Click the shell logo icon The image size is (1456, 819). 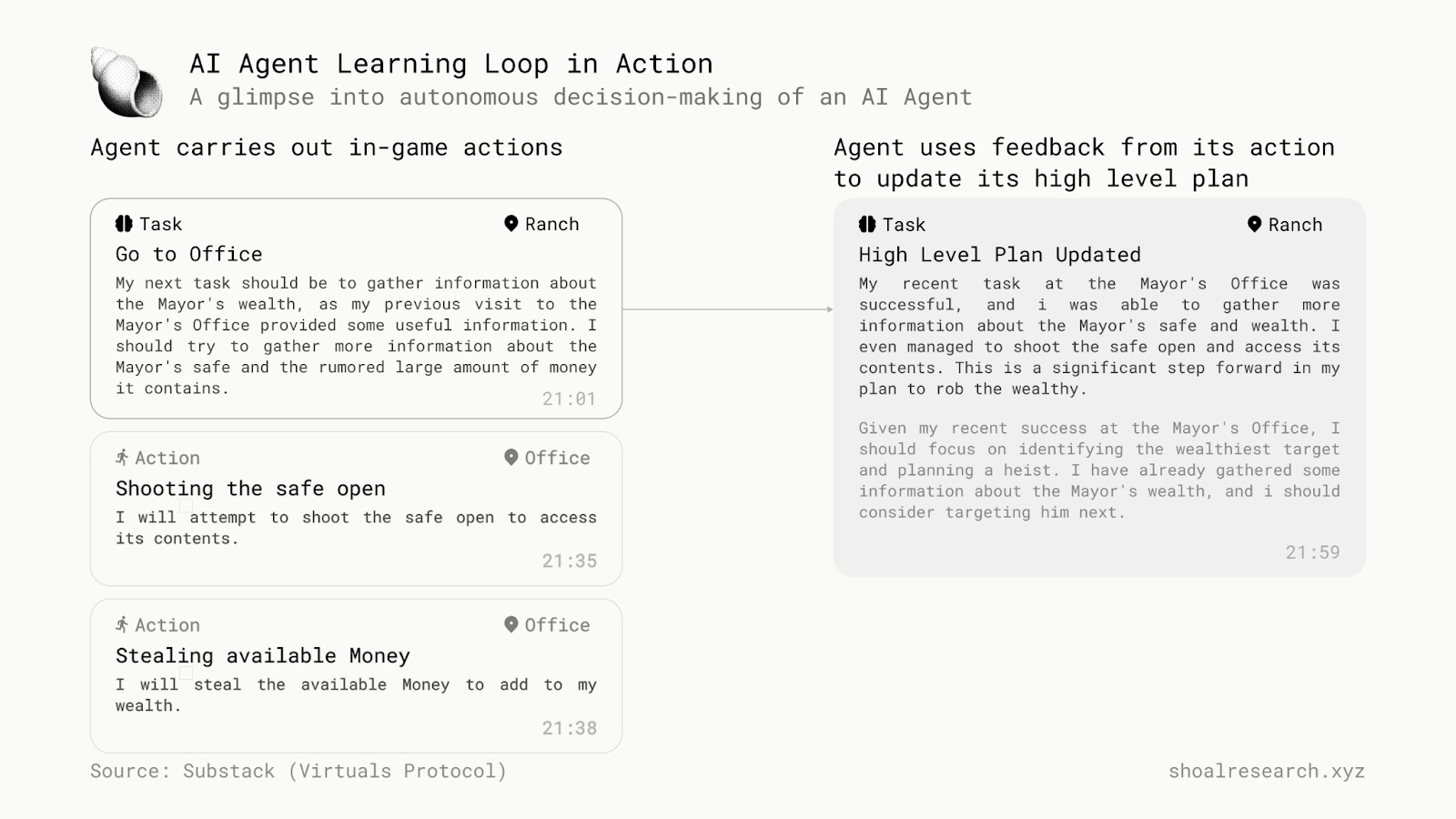pyautogui.click(x=126, y=84)
